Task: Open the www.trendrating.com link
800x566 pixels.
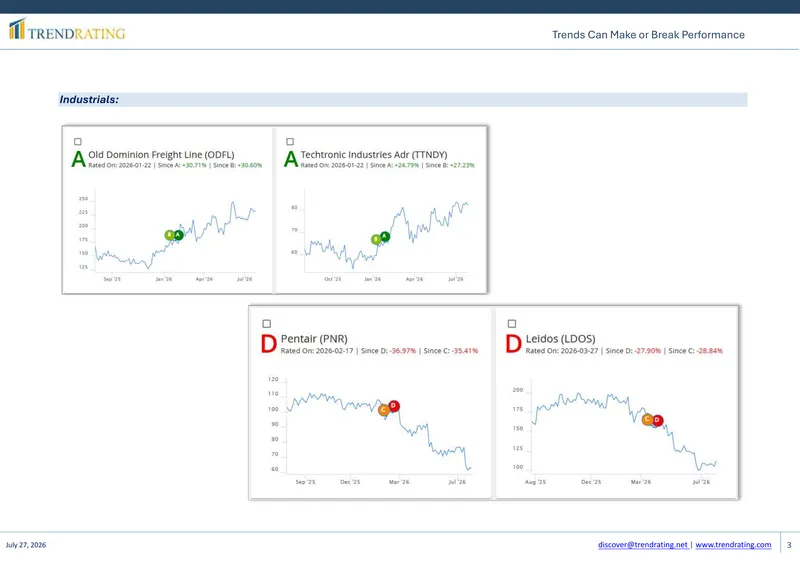Action: coord(733,545)
